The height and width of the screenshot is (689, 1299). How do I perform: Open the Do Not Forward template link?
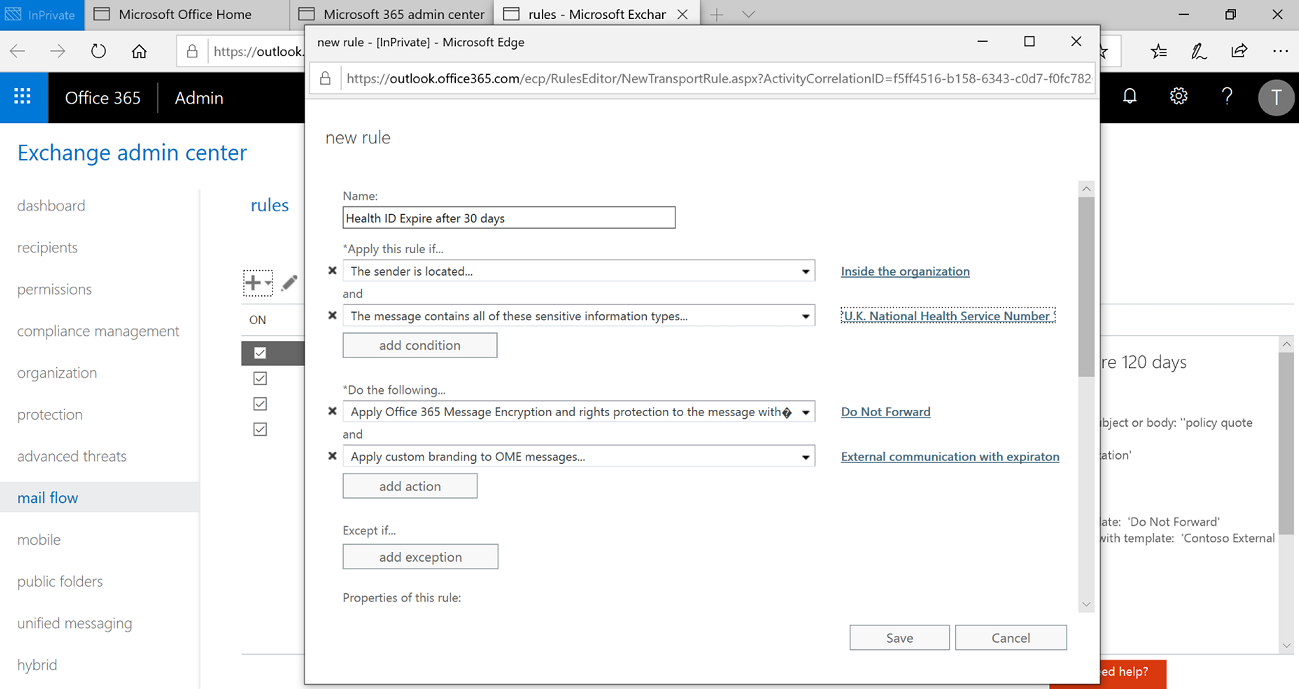pyautogui.click(x=885, y=411)
